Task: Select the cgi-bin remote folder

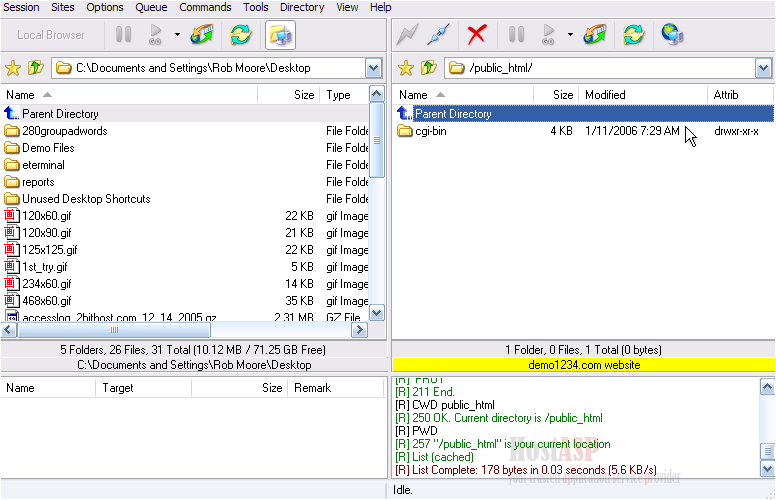Action: point(430,131)
